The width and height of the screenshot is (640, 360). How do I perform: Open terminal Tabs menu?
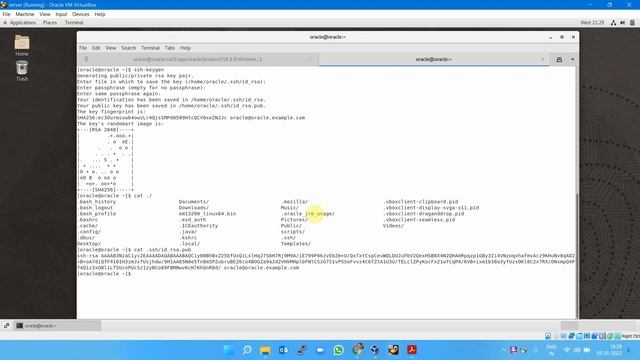pos(170,48)
